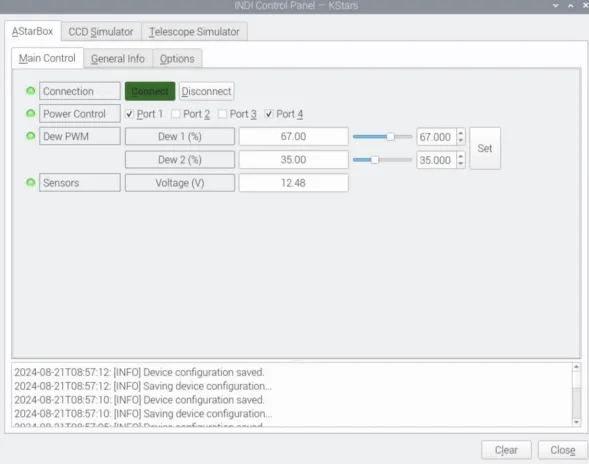Increase the Dew 1 spinbox value

(x=461, y=133)
